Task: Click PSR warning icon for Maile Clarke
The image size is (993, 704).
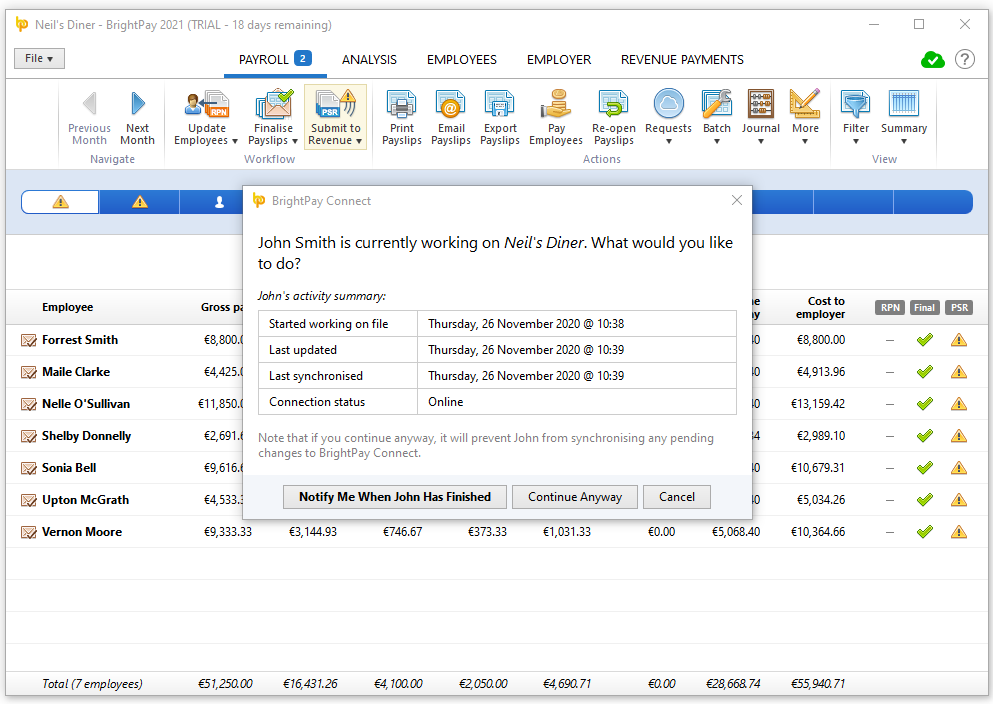Action: click(x=959, y=372)
